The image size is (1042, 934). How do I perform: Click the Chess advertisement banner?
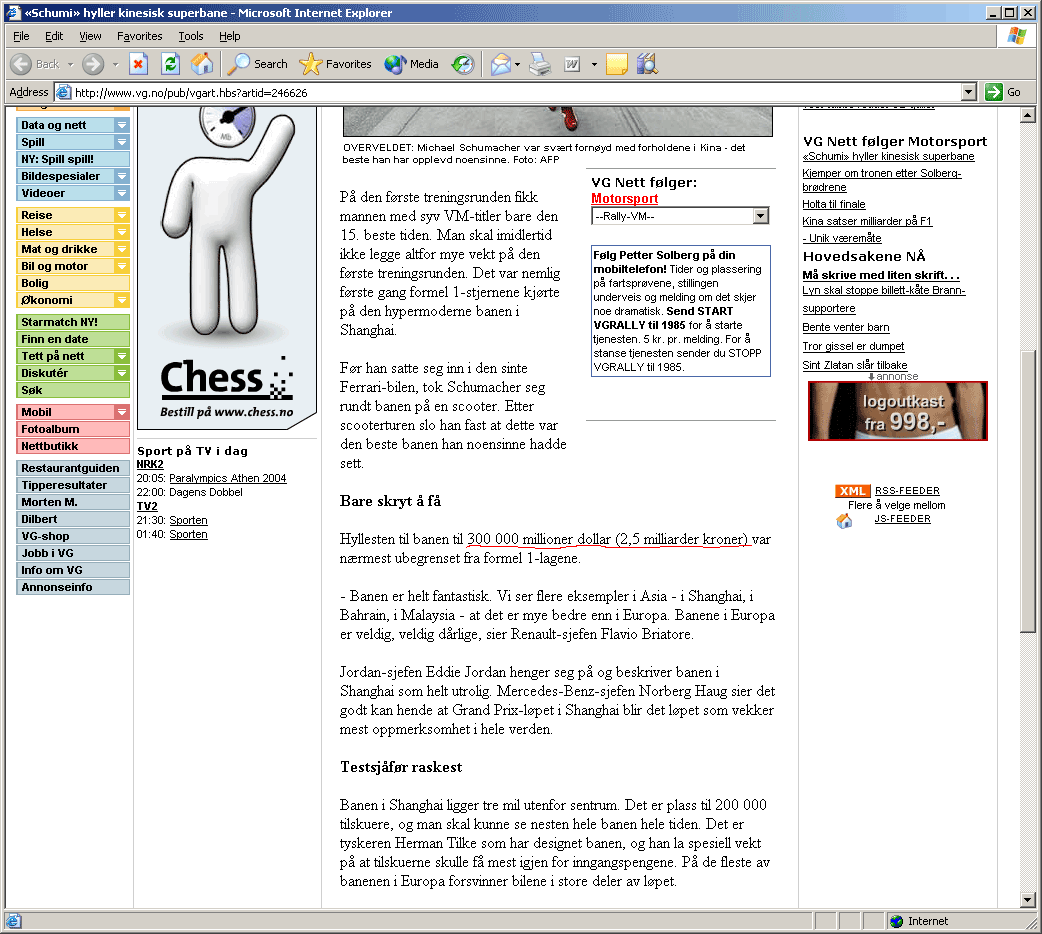pyautogui.click(x=227, y=268)
